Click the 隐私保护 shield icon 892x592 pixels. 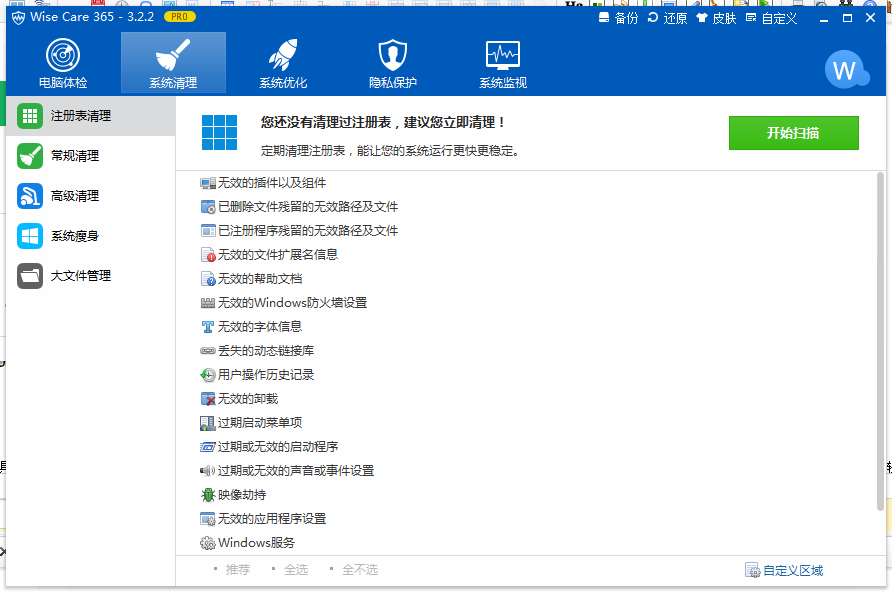[392, 55]
